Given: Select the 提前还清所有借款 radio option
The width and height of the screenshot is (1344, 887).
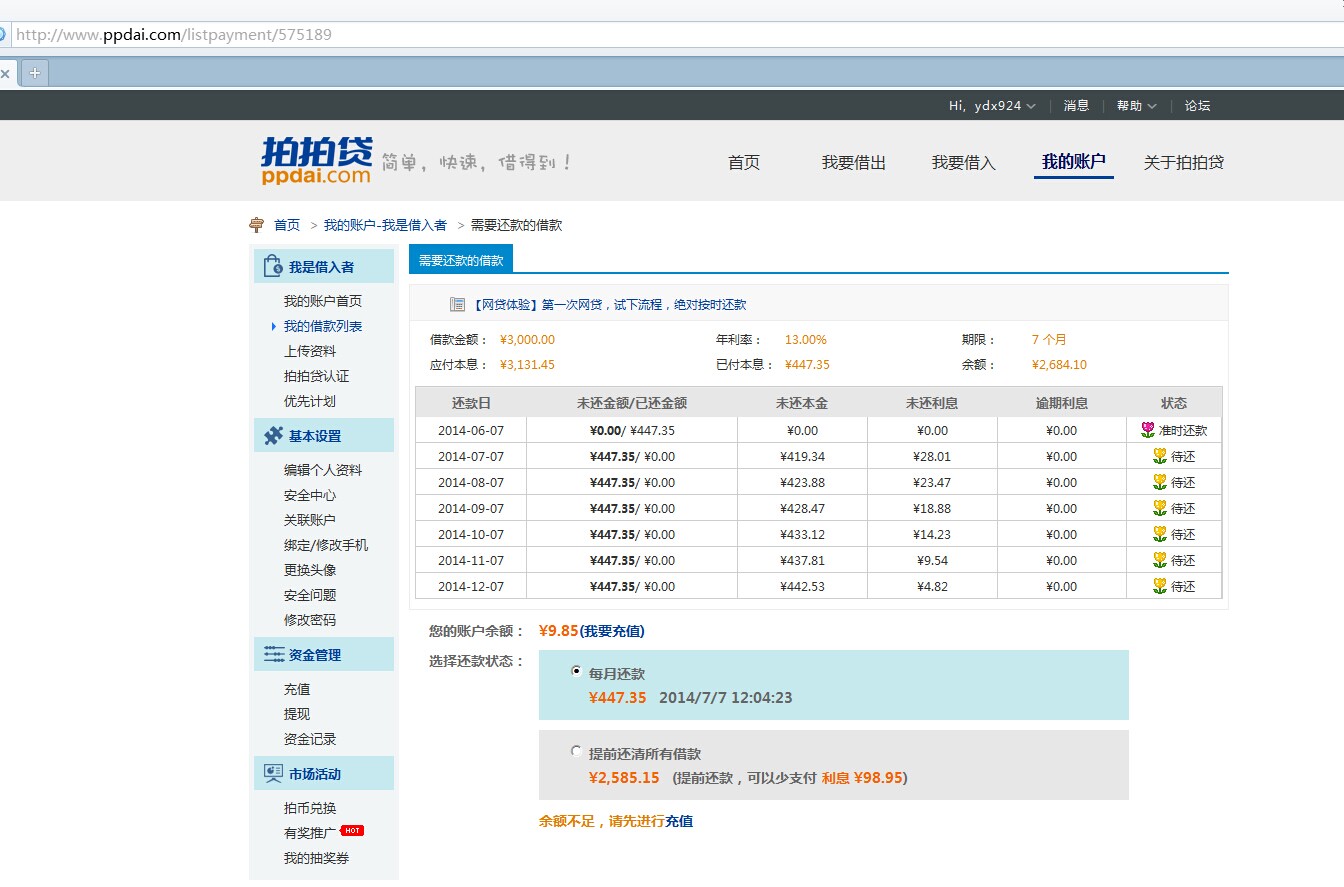Looking at the screenshot, I should pyautogui.click(x=576, y=751).
